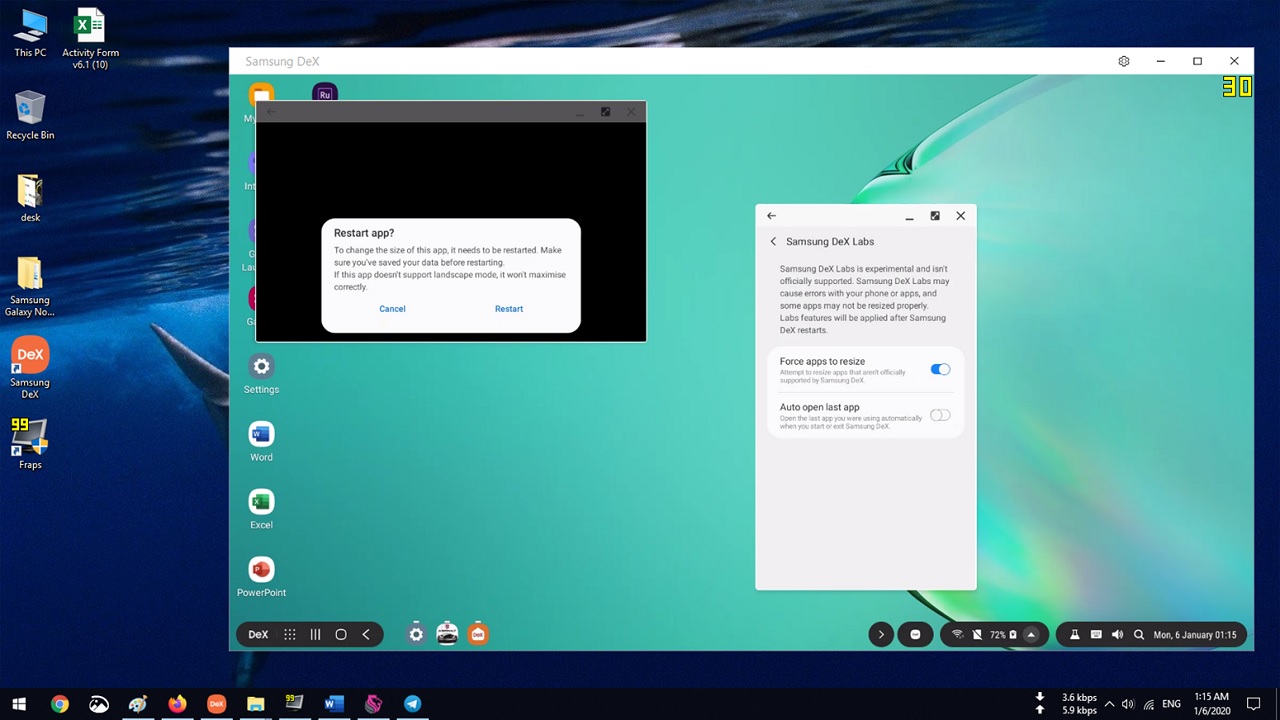Open the racing game app in DeX taskbar
Screen dimensions: 1280x720
(447, 634)
